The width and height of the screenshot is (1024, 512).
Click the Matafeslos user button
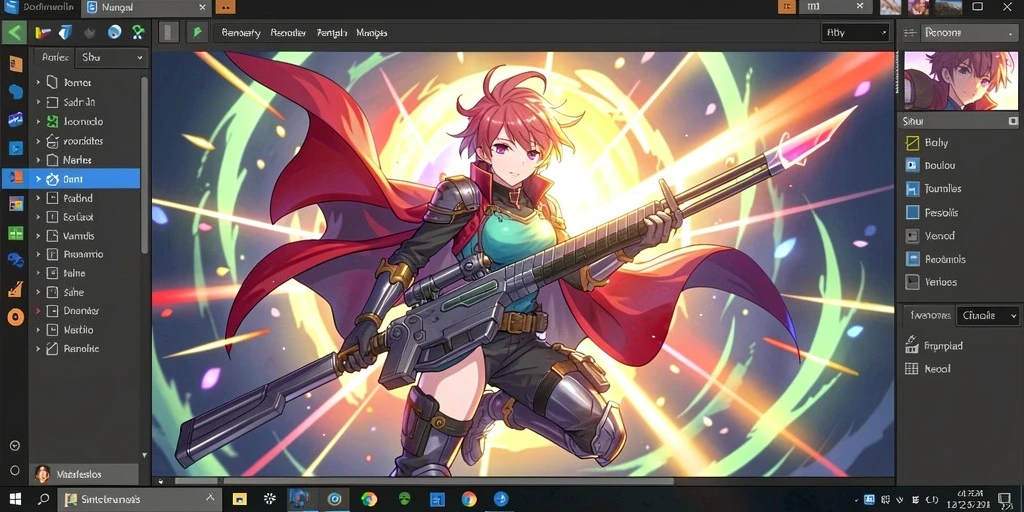click(84, 474)
